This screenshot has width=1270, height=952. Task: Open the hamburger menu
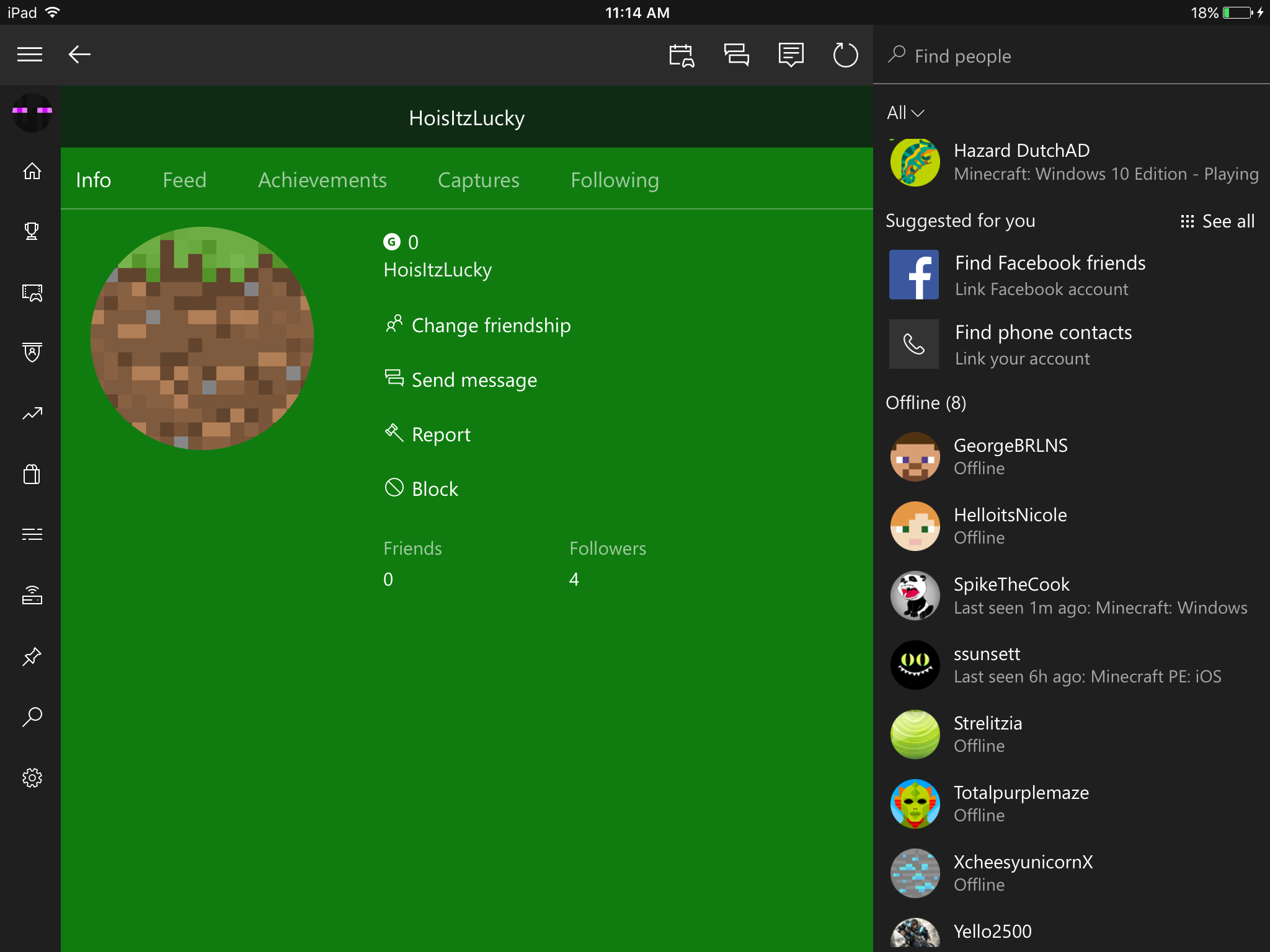click(30, 55)
